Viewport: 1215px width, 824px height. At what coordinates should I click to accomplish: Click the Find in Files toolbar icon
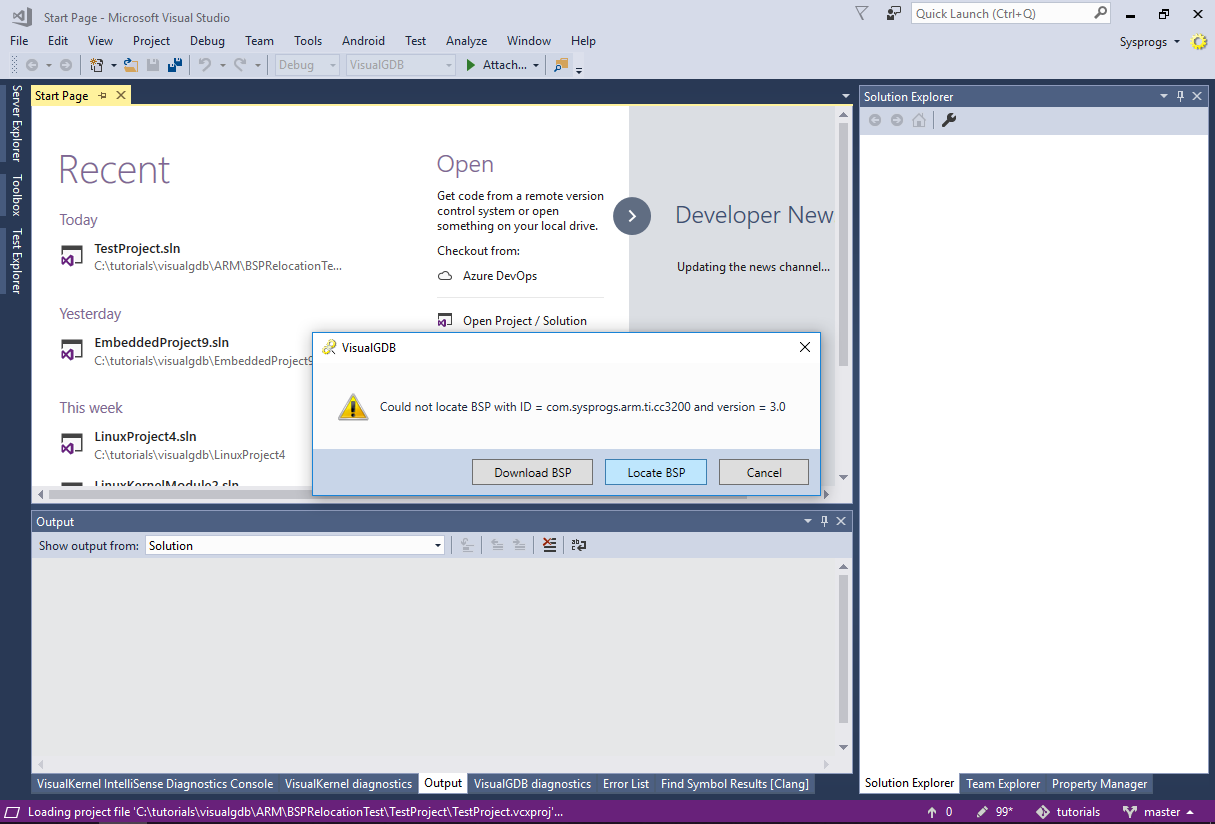[560, 65]
